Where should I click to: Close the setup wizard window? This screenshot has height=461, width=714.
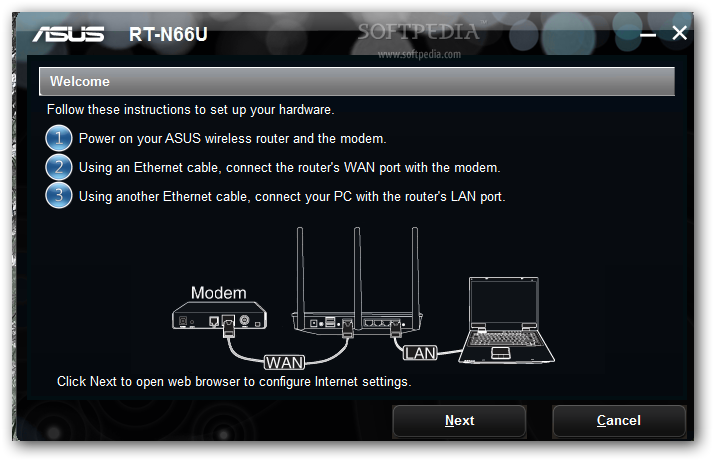pyautogui.click(x=679, y=33)
